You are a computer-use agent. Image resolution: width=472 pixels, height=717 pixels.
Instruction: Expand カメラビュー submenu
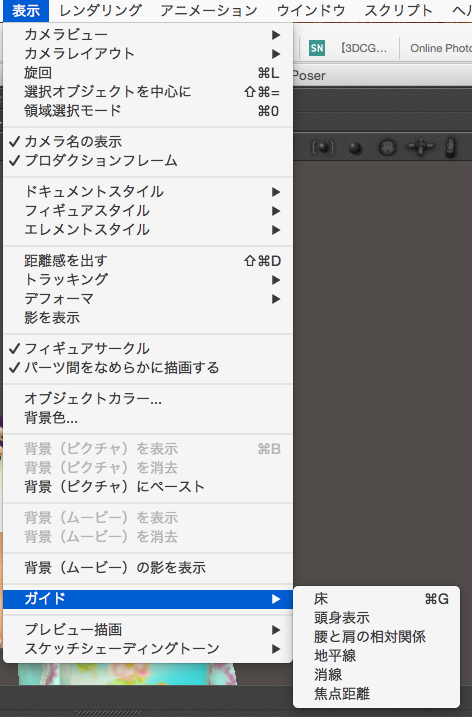click(x=148, y=35)
